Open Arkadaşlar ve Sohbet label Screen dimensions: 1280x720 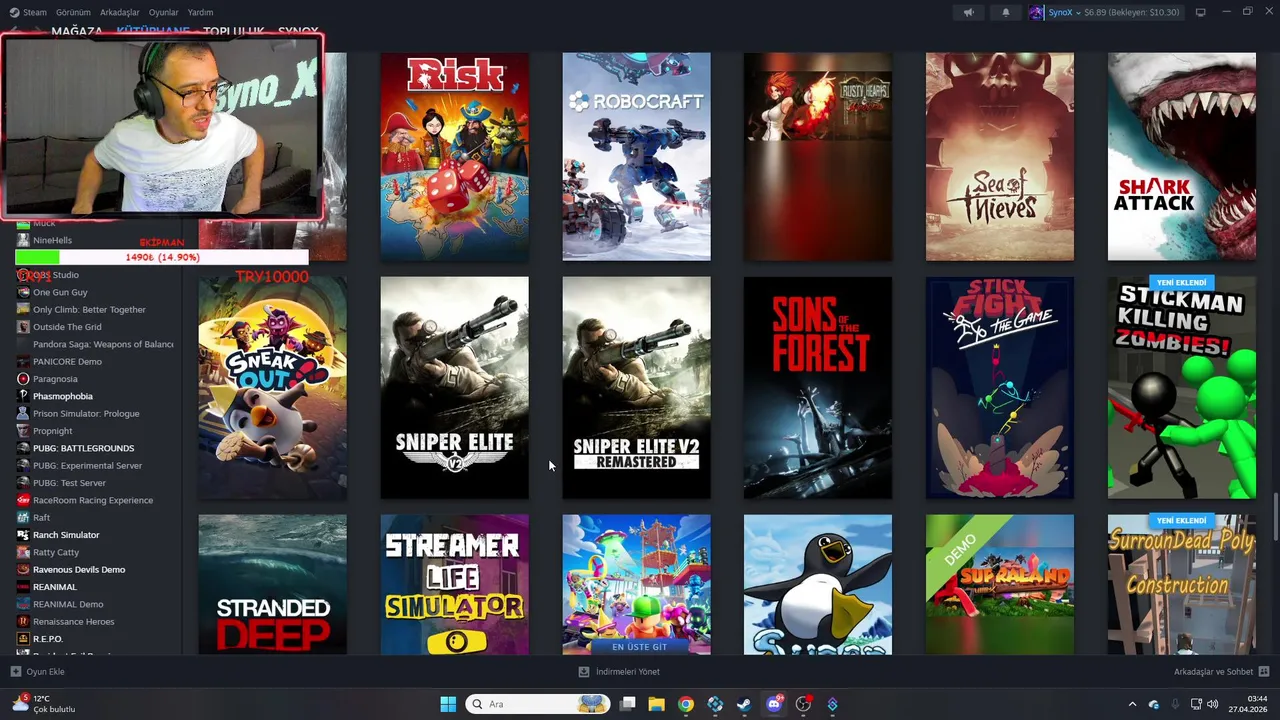click(1214, 672)
